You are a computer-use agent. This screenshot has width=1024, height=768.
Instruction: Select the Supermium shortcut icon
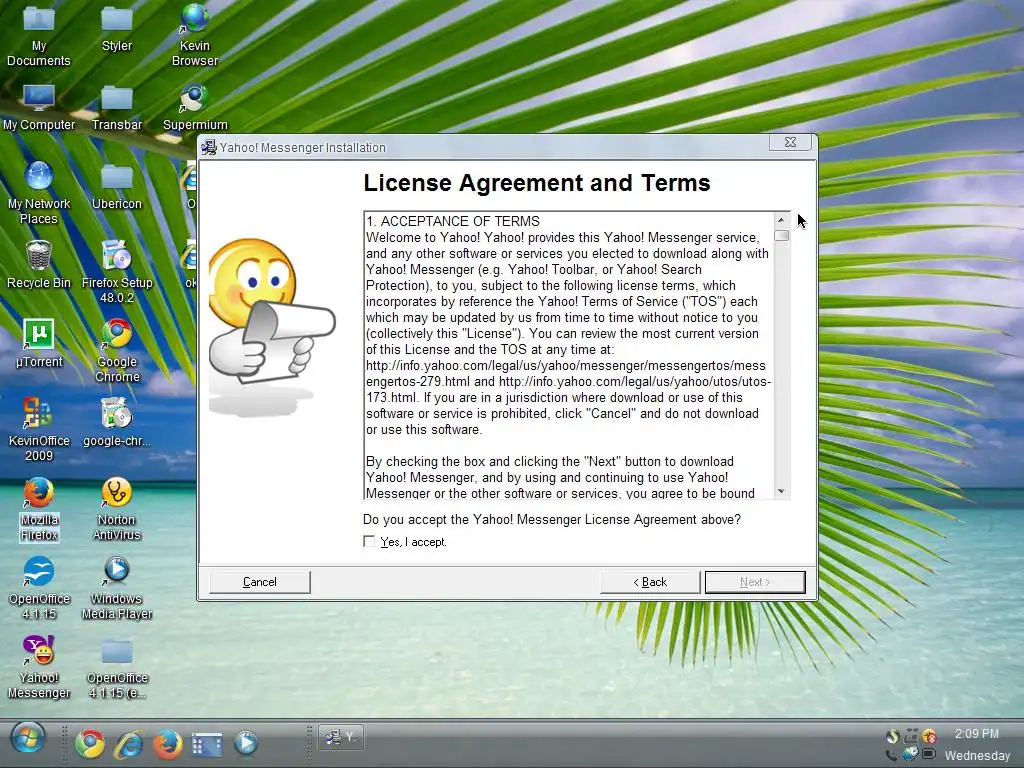(195, 108)
